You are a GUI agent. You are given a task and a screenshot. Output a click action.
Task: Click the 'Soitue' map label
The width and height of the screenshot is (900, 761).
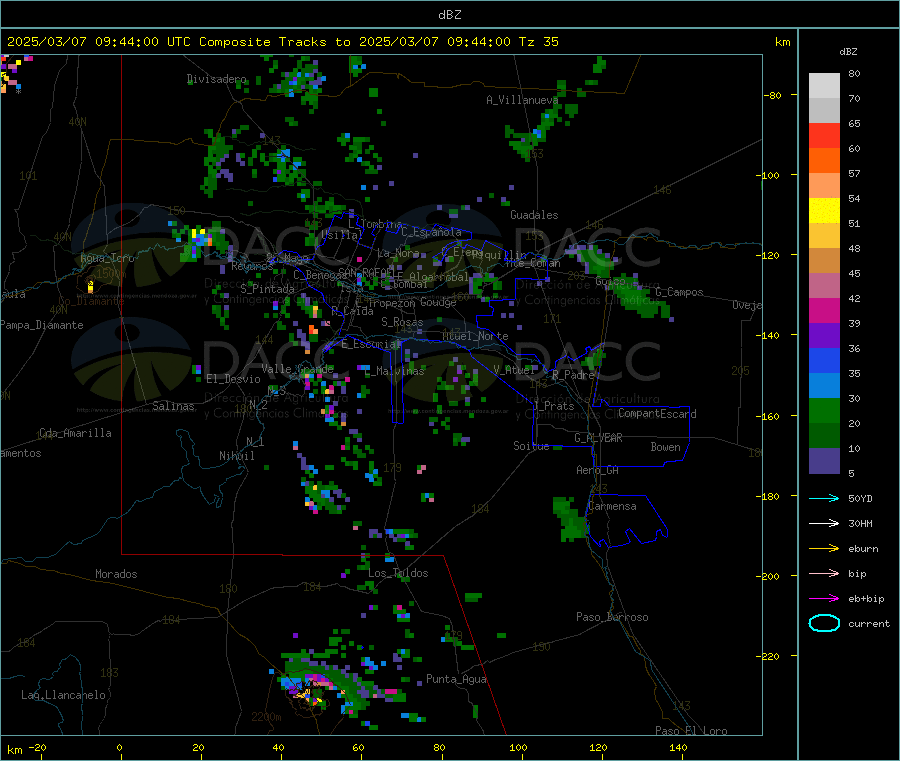tap(531, 445)
